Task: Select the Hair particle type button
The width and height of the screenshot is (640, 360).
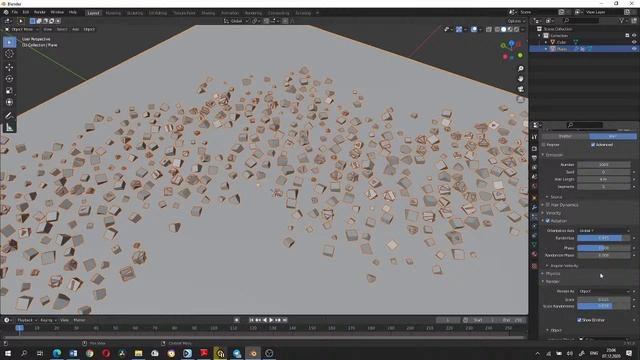Action: tap(613, 136)
